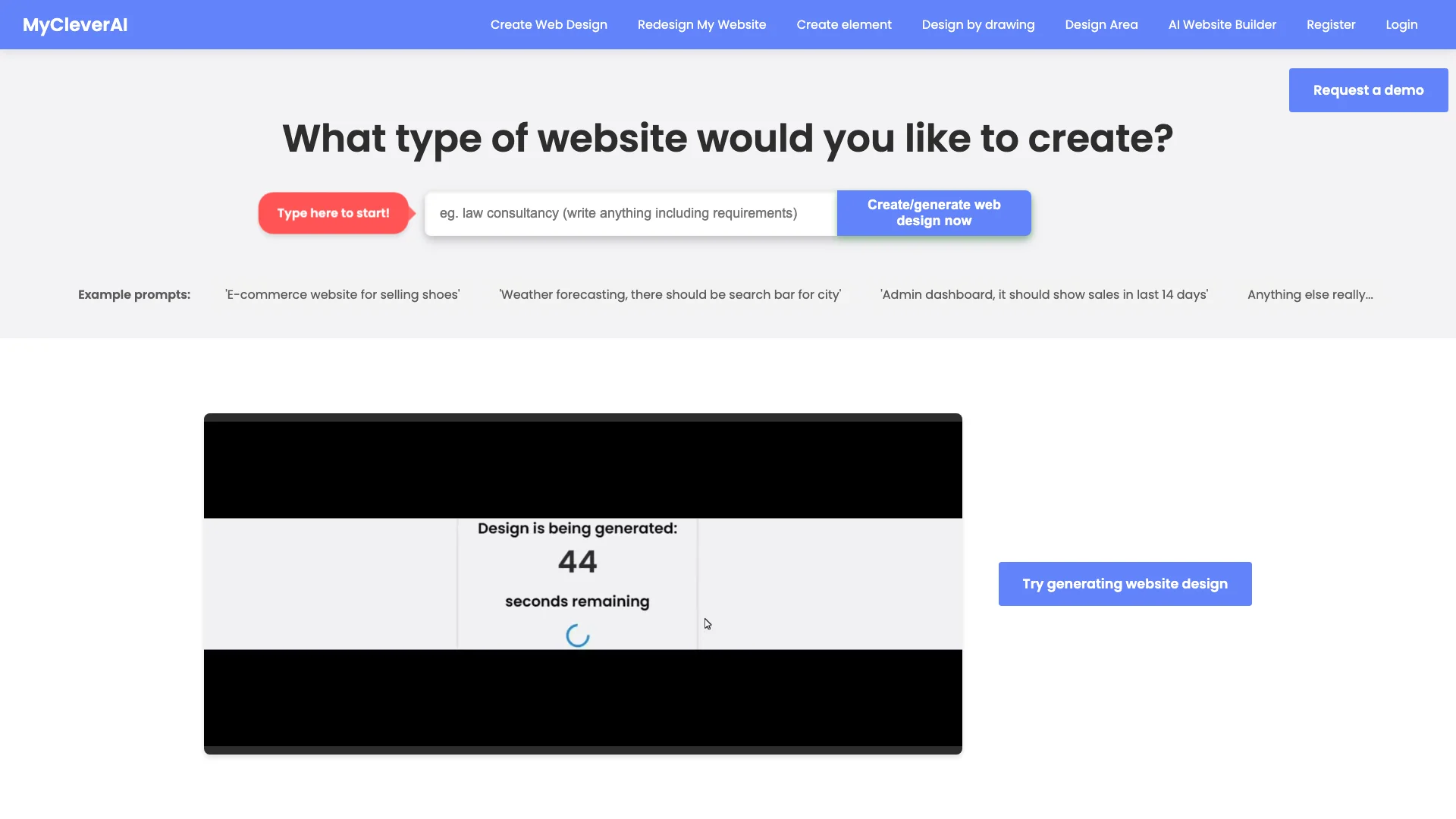The width and height of the screenshot is (1456, 819).
Task: Click the MyCleverAI logo icon
Action: click(x=75, y=24)
